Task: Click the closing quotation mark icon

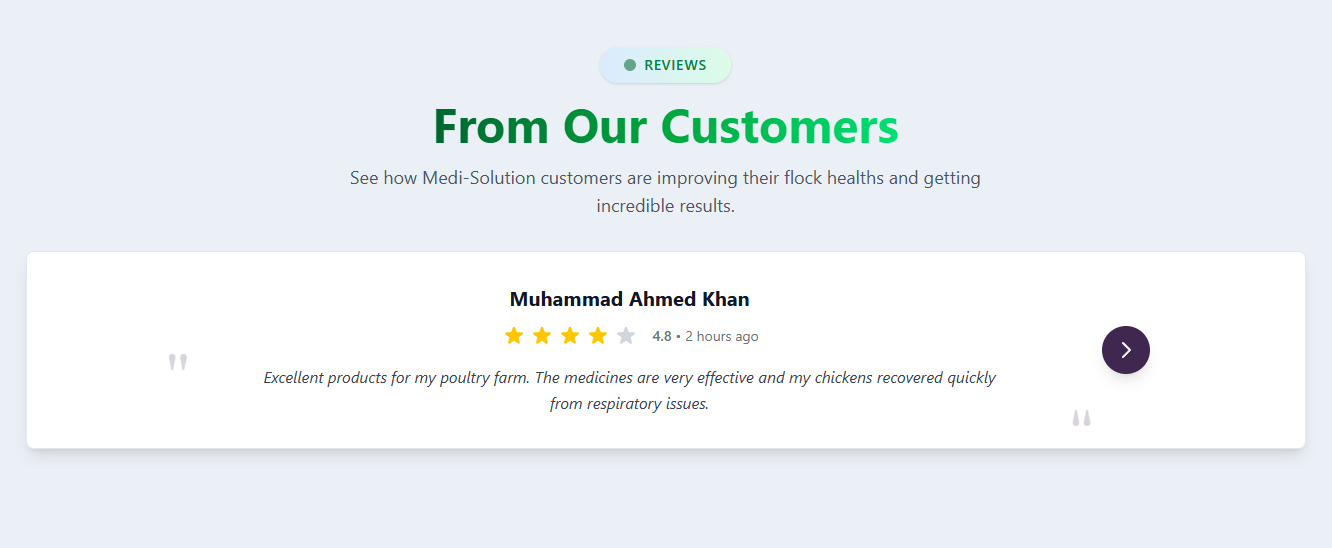Action: click(x=1081, y=418)
